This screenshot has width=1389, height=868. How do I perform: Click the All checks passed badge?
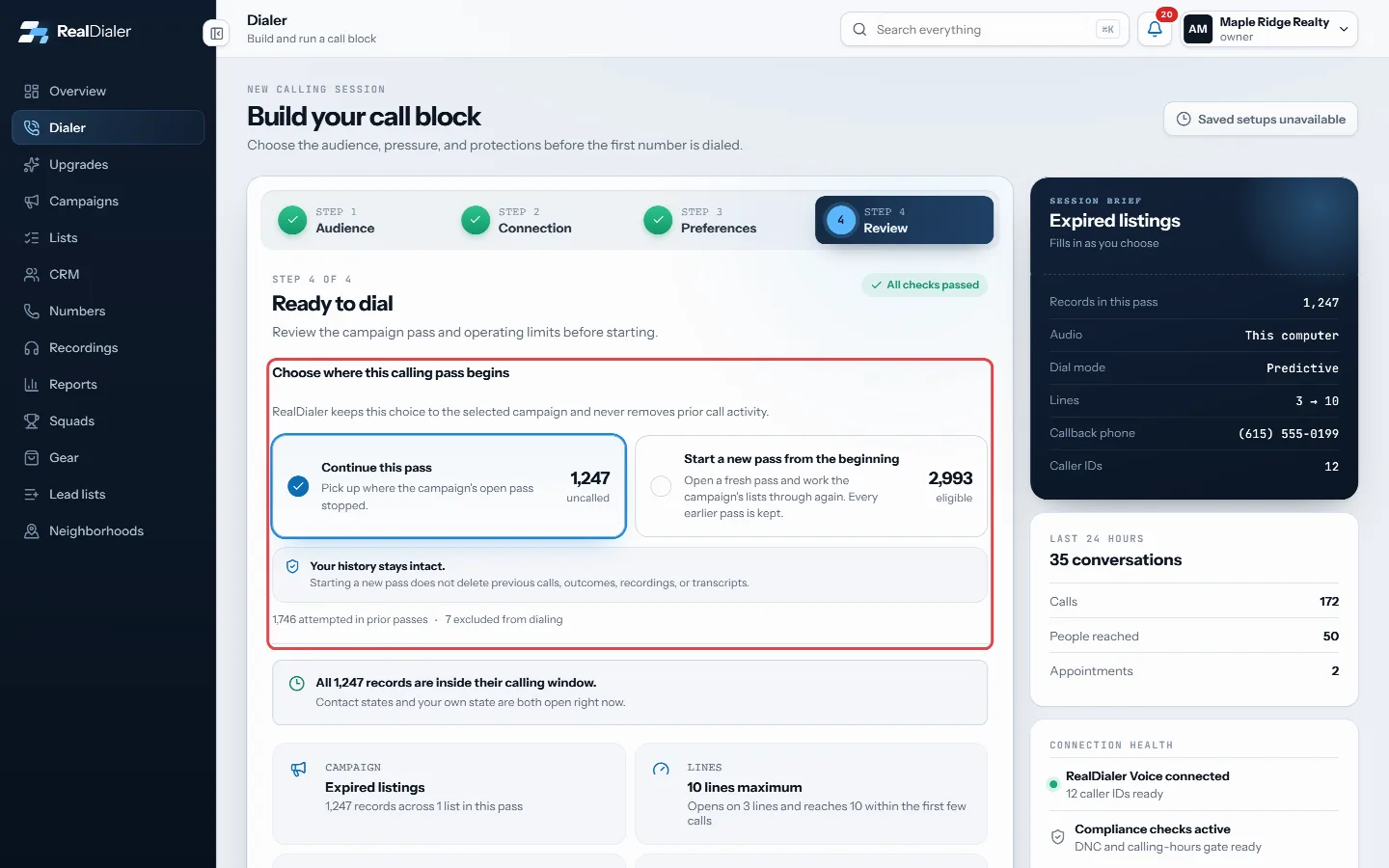tap(924, 285)
